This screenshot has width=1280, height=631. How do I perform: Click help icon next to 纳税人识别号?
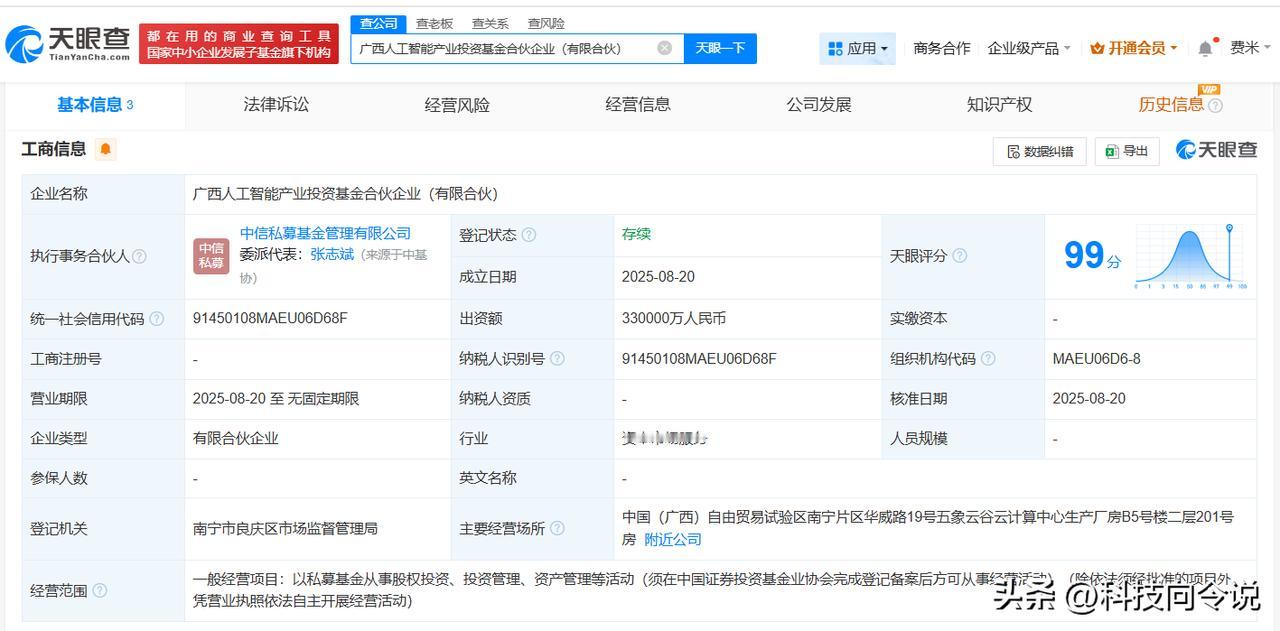(x=557, y=358)
